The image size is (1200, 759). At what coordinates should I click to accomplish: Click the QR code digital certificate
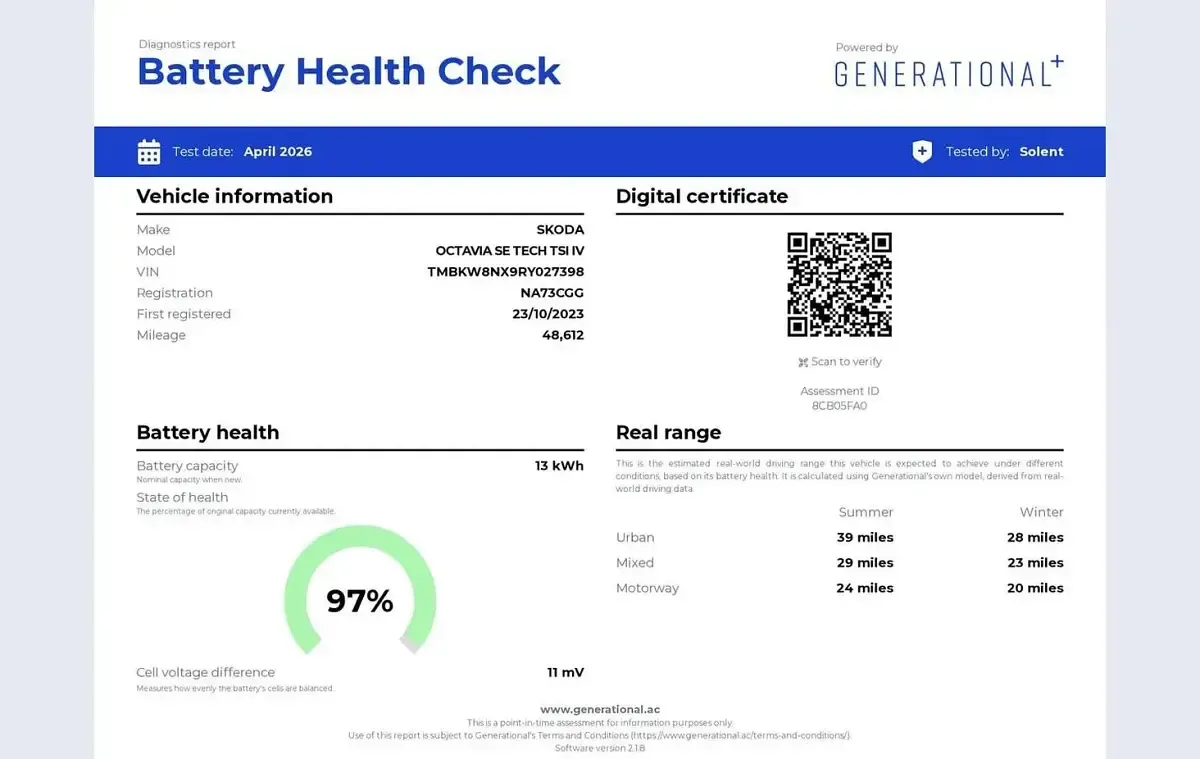pyautogui.click(x=839, y=284)
